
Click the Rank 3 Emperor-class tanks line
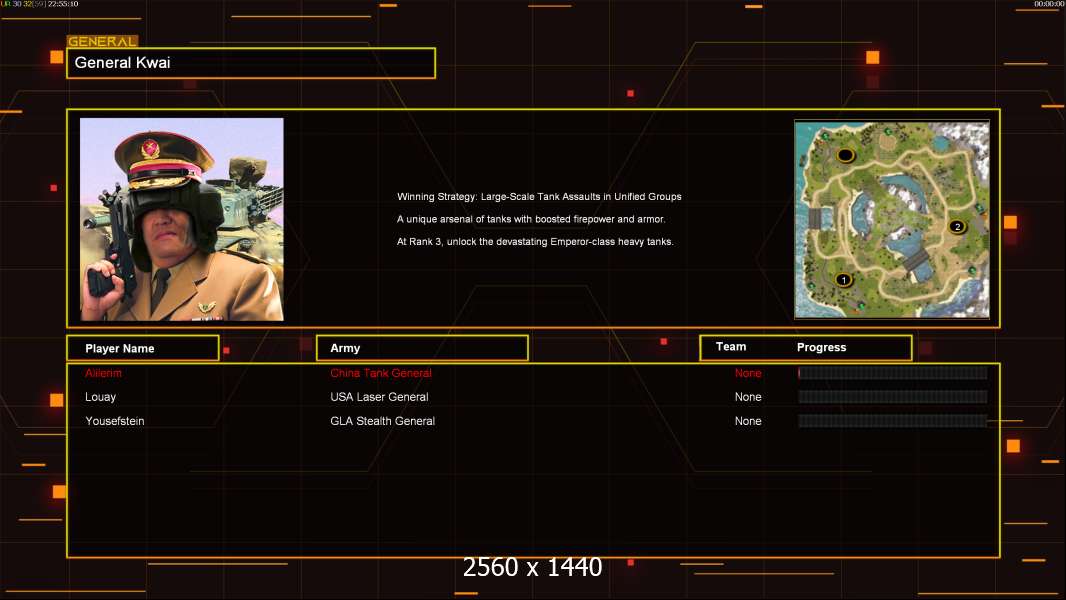coord(535,241)
